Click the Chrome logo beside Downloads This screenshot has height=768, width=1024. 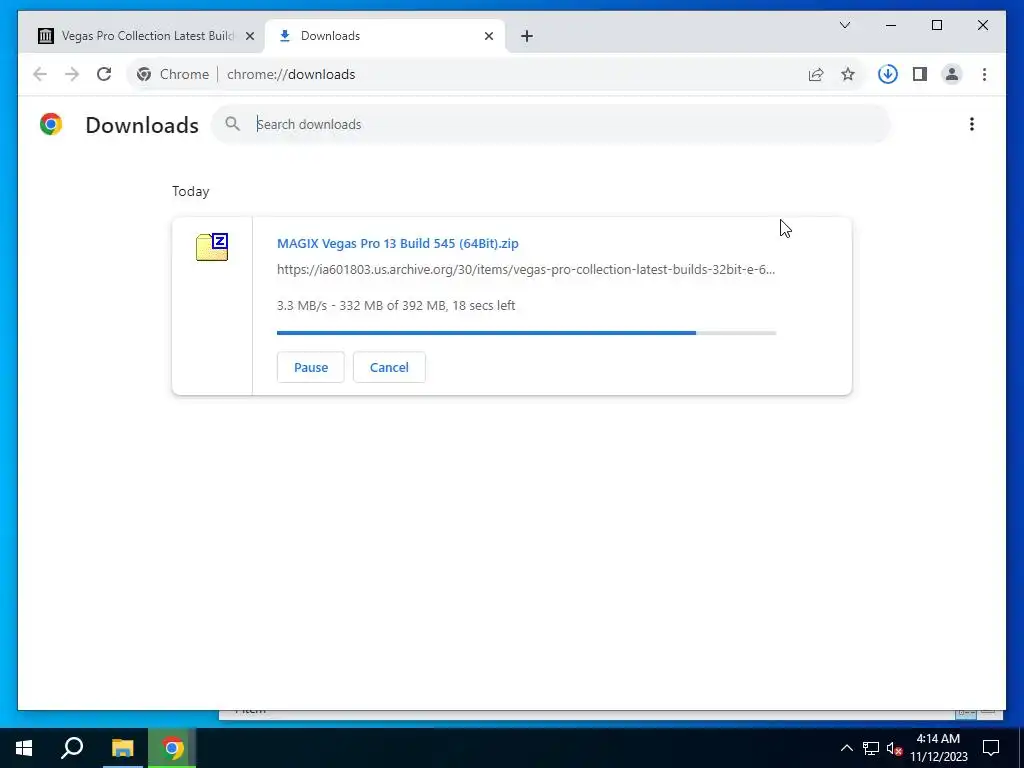[x=51, y=124]
